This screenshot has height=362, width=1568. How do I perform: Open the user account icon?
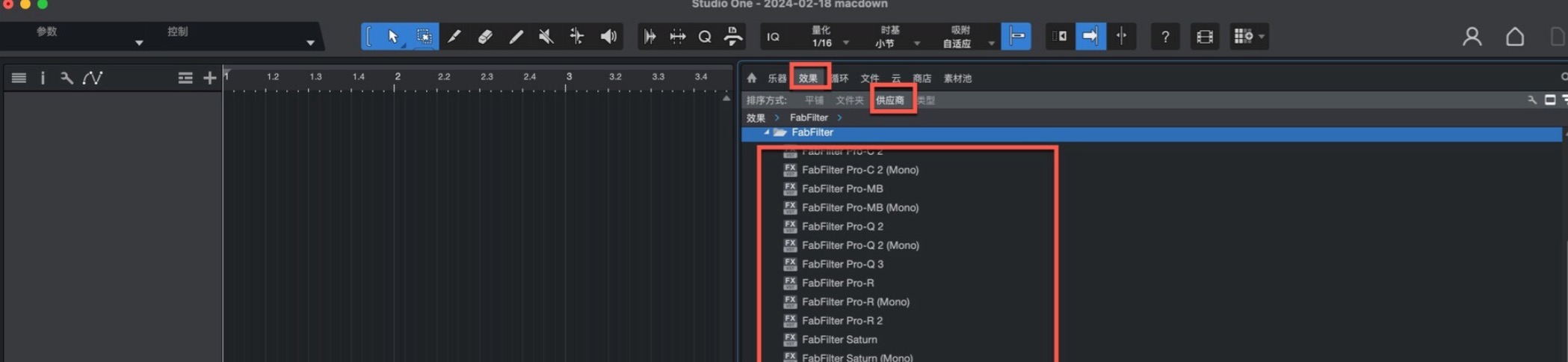[x=1472, y=37]
